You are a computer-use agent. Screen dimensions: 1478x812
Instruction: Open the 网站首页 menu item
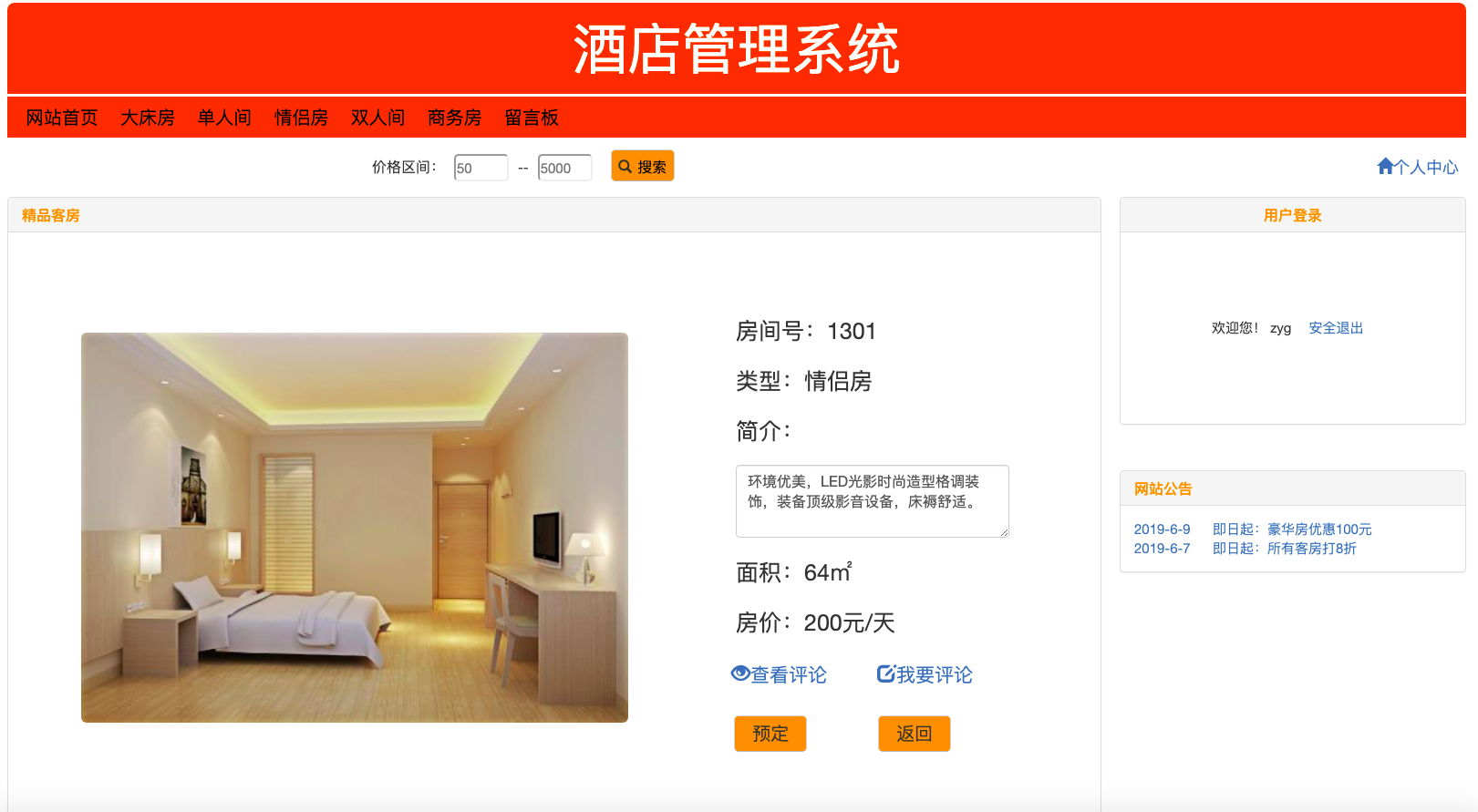tap(62, 118)
